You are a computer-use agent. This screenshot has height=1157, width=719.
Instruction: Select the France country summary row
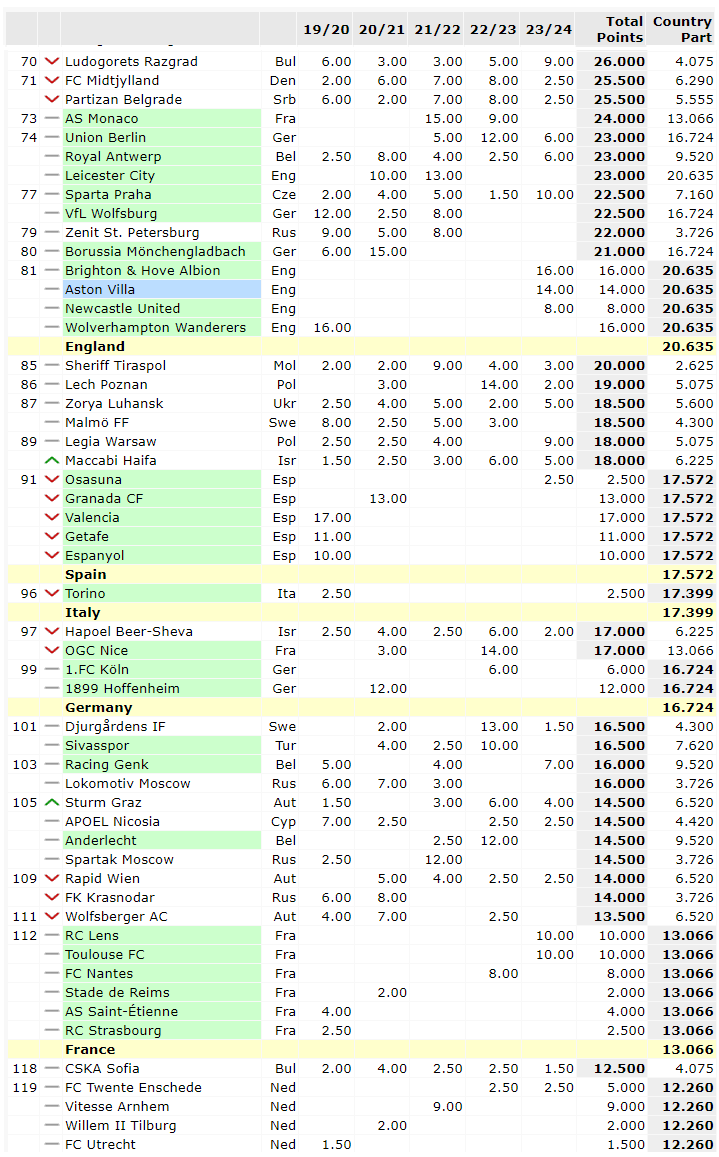361,1049
